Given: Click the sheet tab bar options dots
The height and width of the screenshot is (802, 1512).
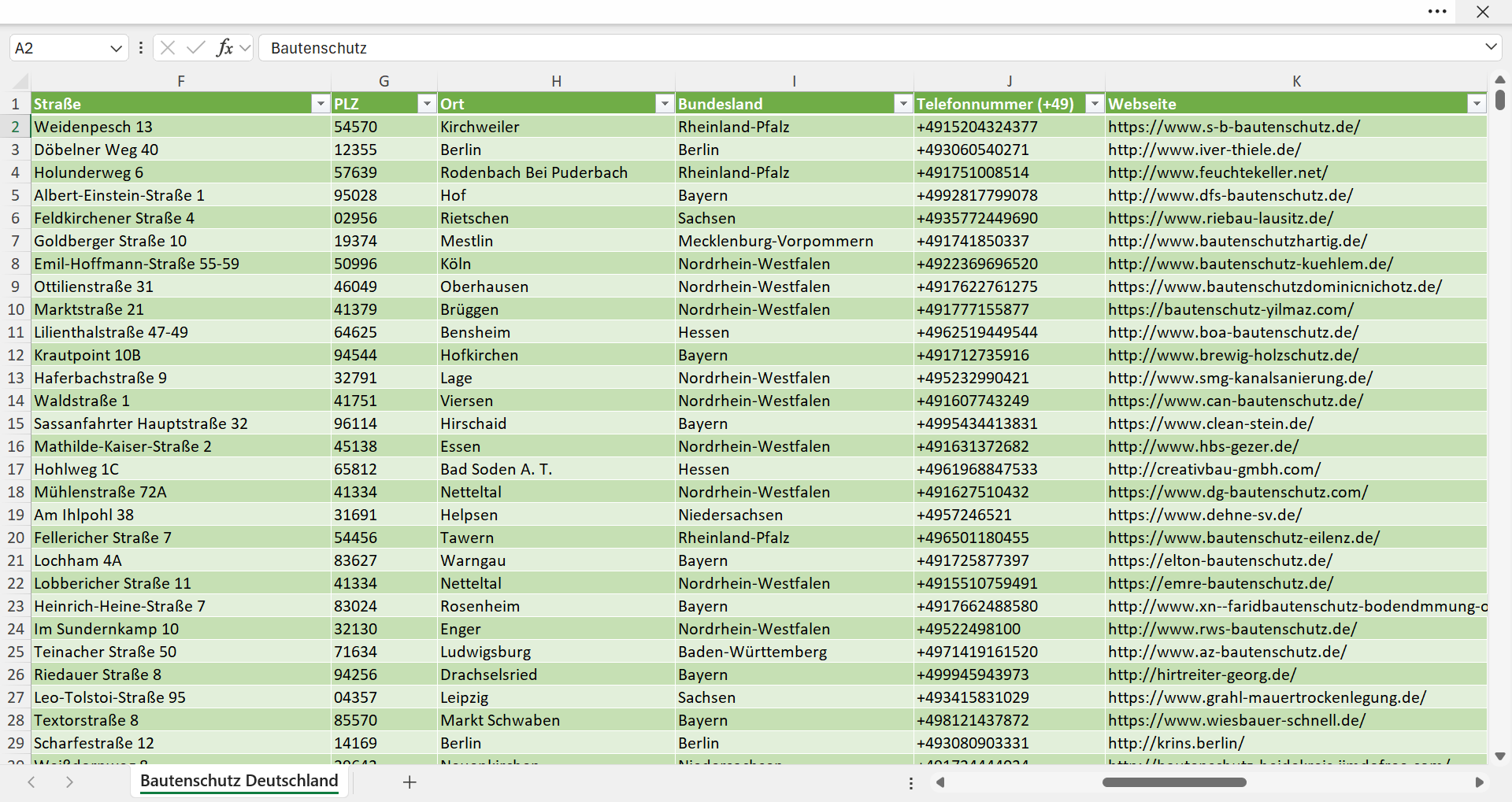Looking at the screenshot, I should pos(911,783).
